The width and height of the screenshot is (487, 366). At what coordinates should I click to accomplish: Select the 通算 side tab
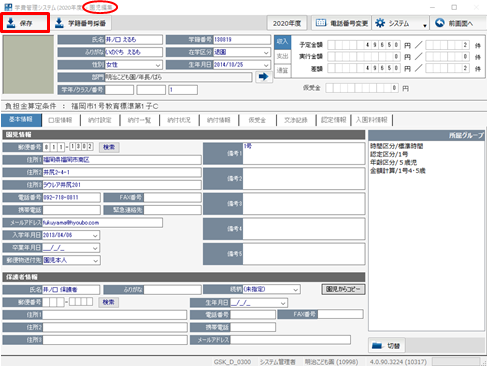[282, 71]
